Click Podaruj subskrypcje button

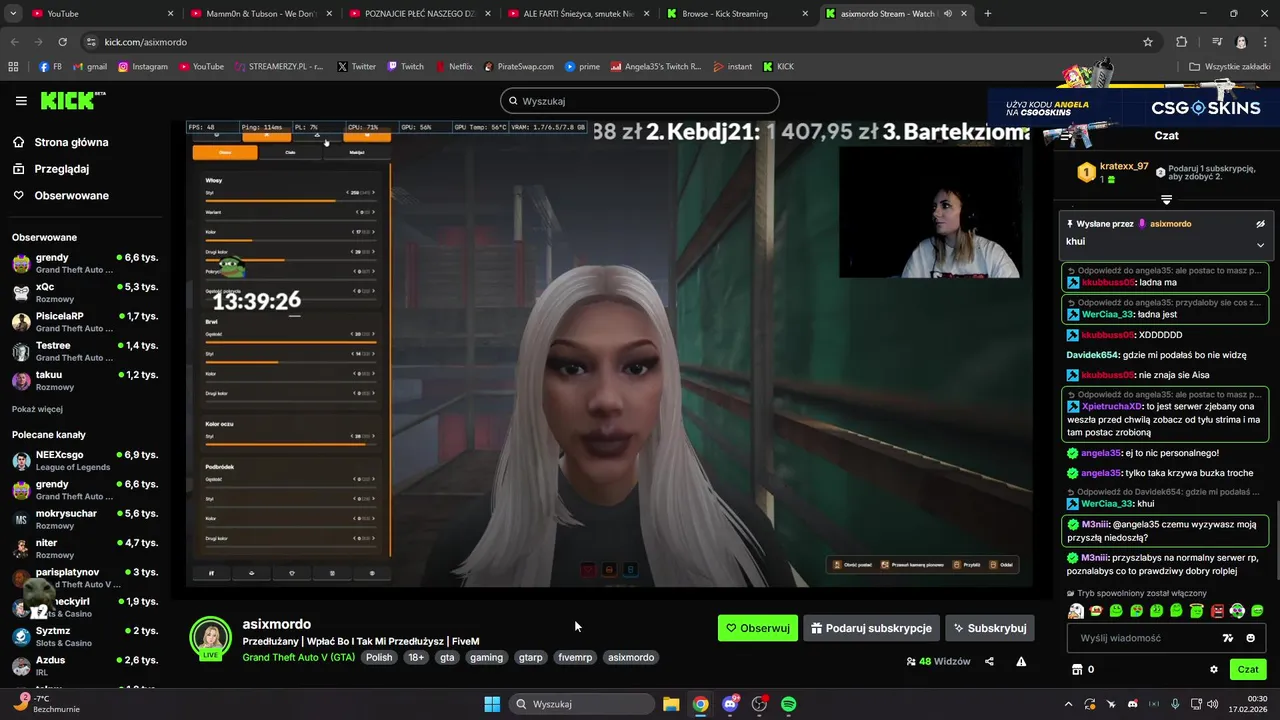871,628
